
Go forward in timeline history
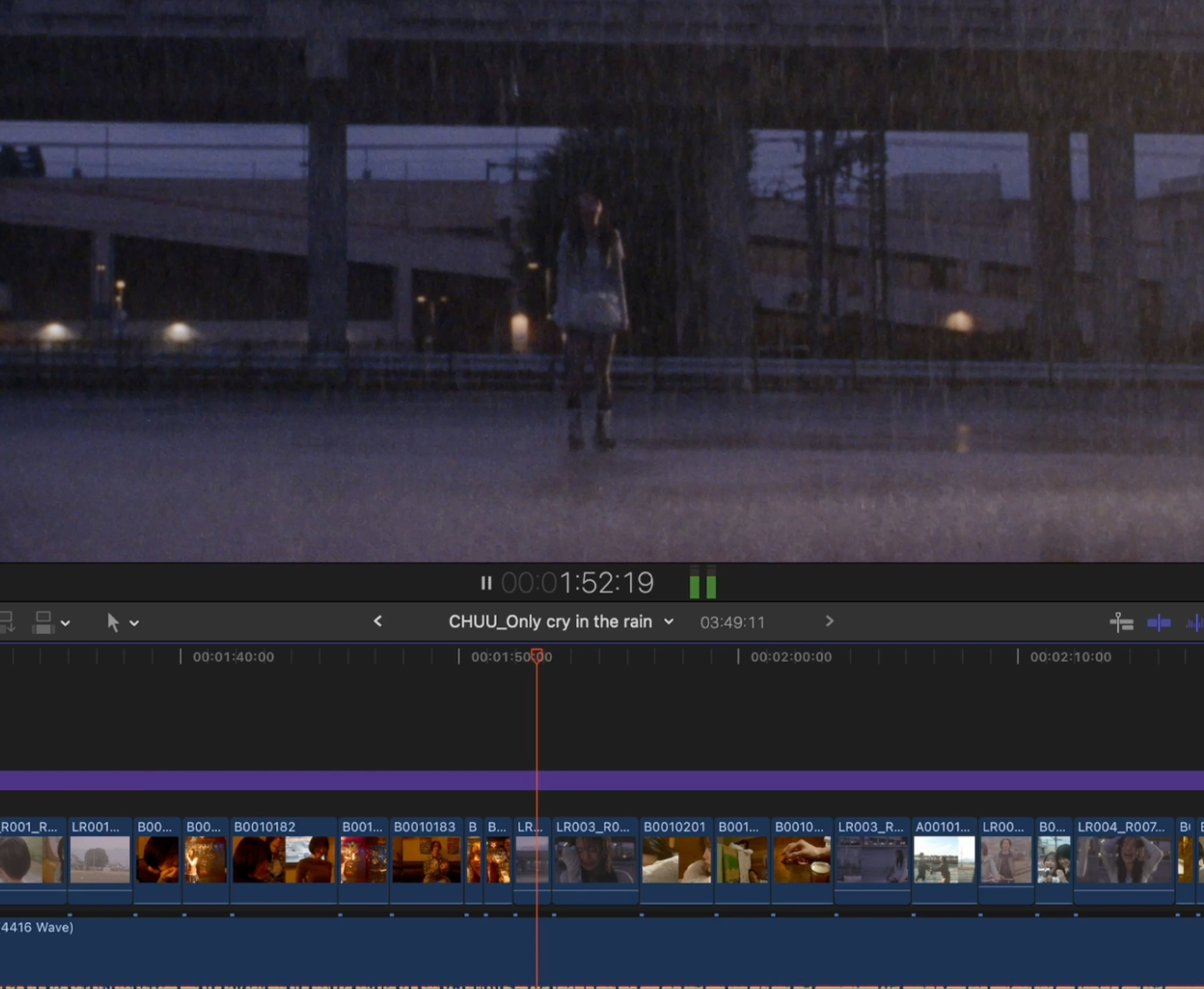(x=829, y=621)
